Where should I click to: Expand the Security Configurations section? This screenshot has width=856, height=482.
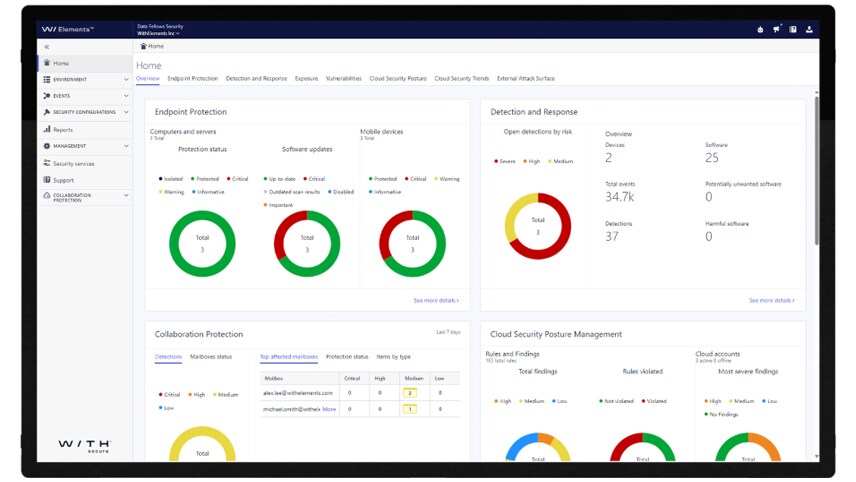pyautogui.click(x=126, y=112)
